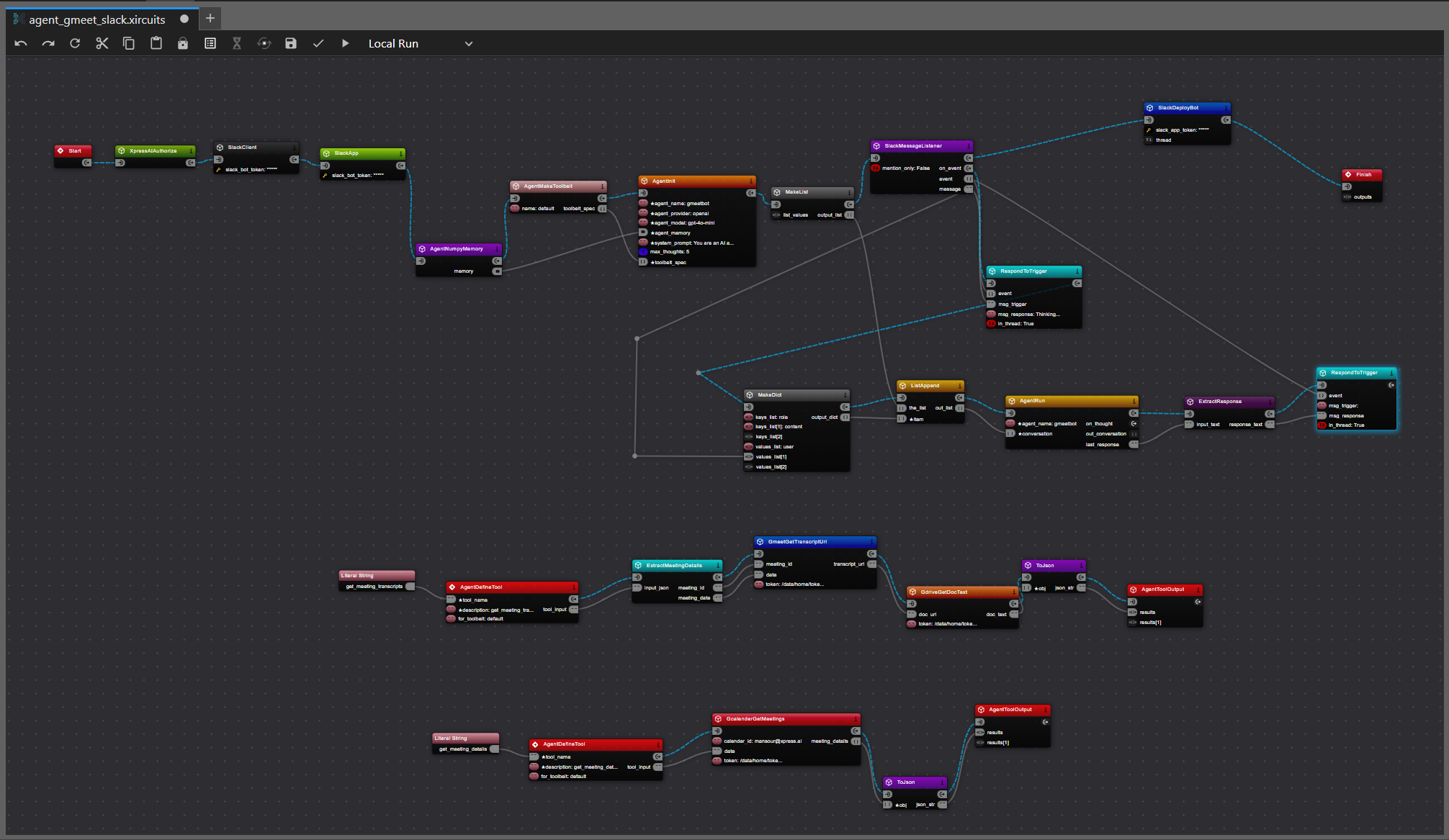Open a new tab with the plus button

coord(210,19)
